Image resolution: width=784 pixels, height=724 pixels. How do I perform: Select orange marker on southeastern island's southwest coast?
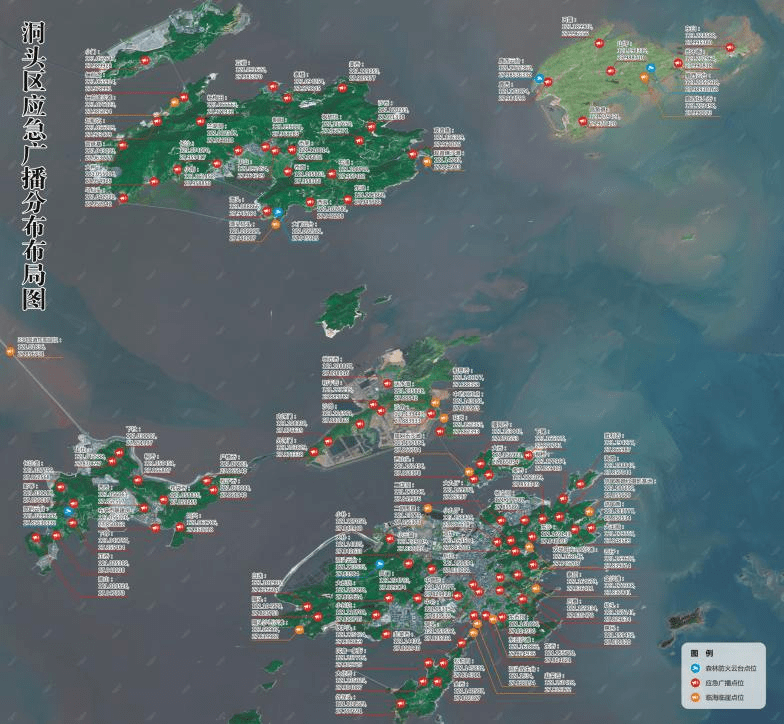pyautogui.click(x=299, y=630)
